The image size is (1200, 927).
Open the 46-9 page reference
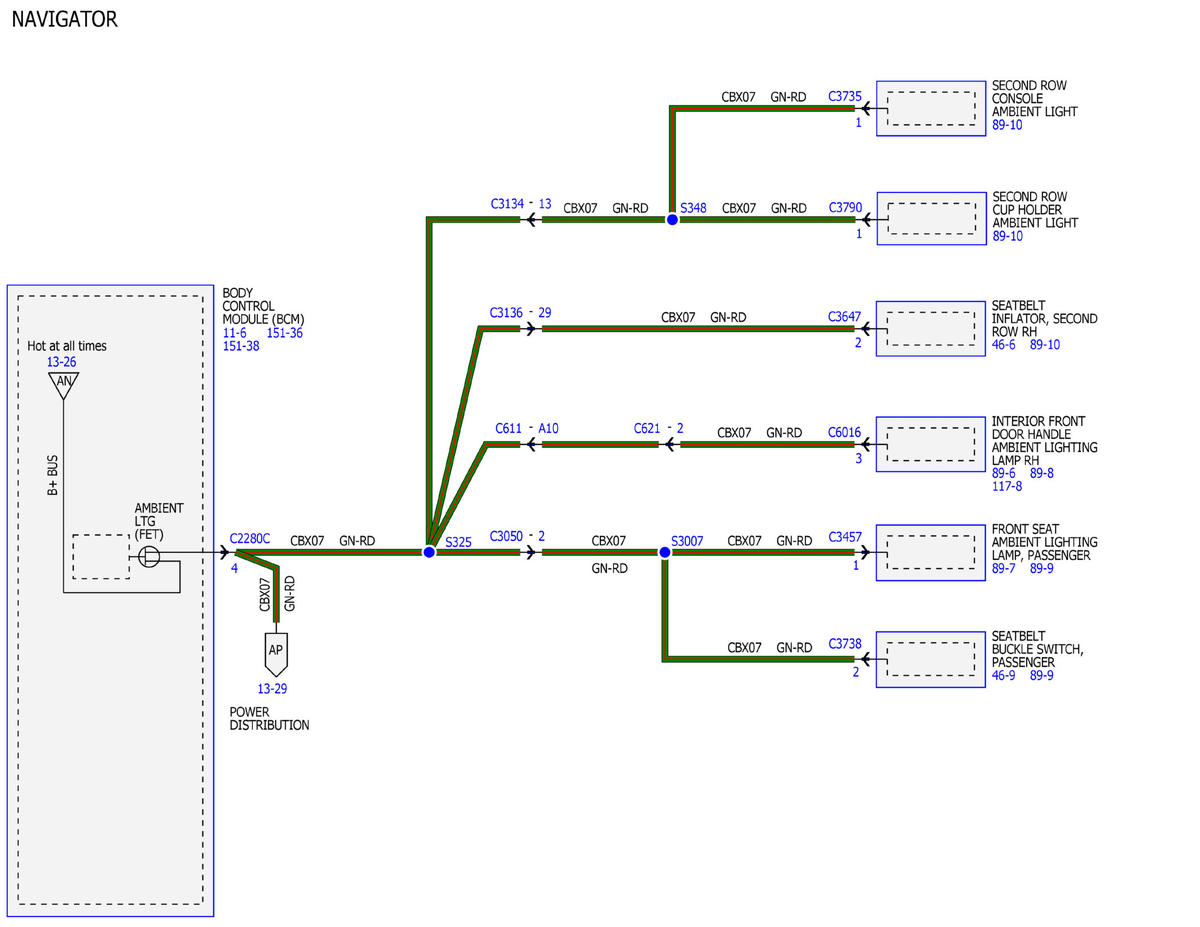[x=1004, y=676]
